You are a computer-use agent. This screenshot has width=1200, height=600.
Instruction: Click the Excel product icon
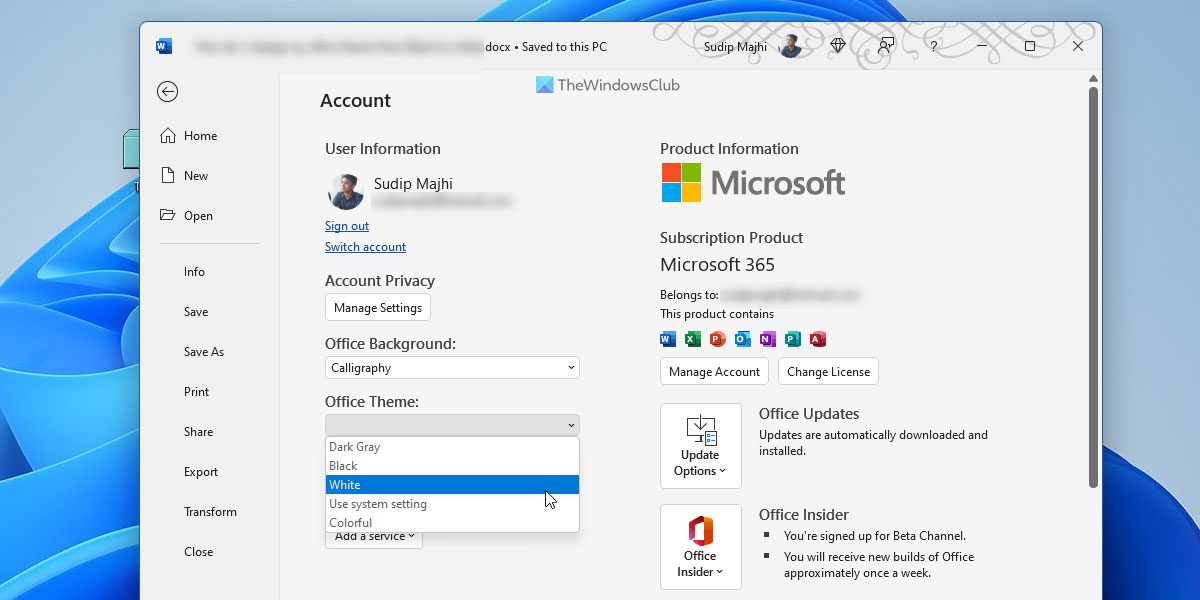pyautogui.click(x=693, y=339)
